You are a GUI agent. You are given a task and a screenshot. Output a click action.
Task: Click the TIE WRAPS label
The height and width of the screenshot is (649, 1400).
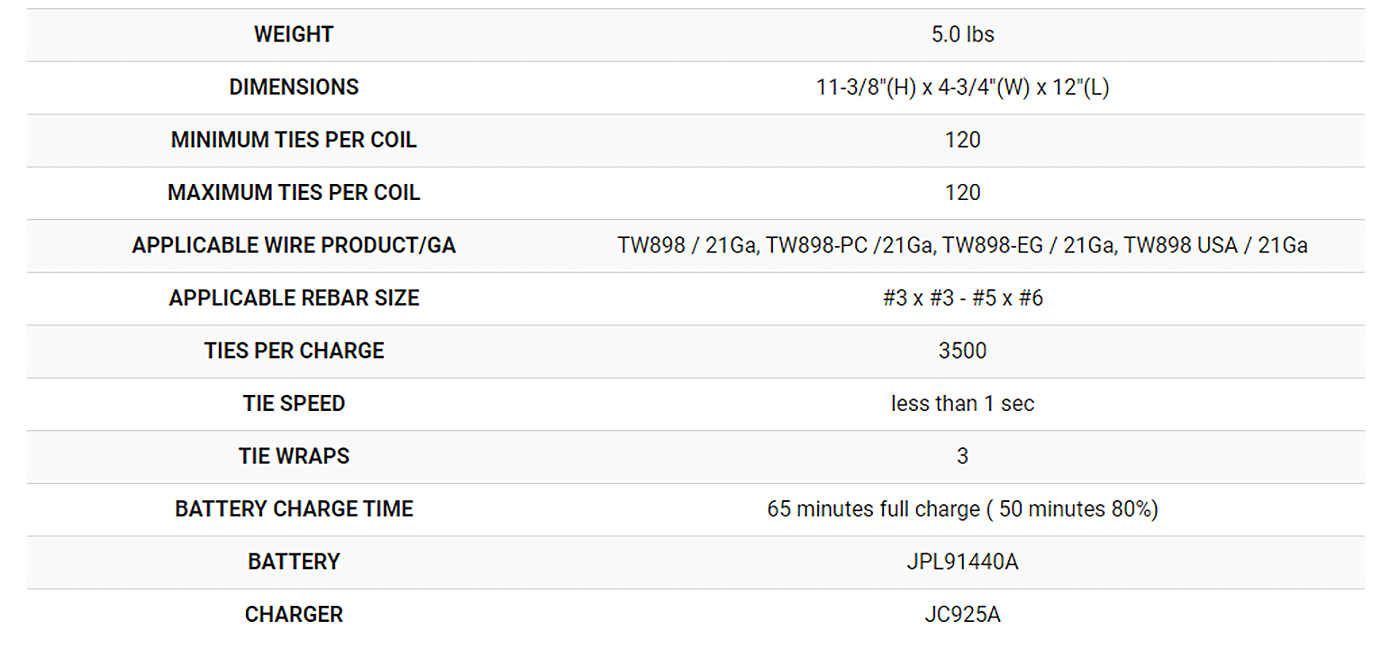click(293, 456)
